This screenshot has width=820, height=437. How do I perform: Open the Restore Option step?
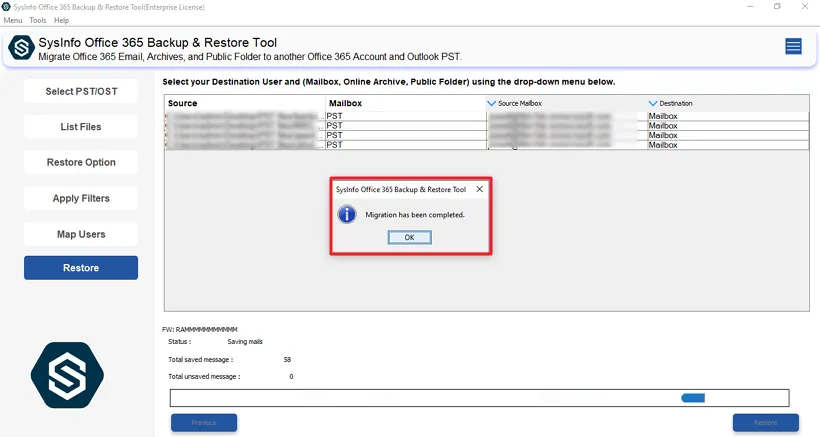81,163
